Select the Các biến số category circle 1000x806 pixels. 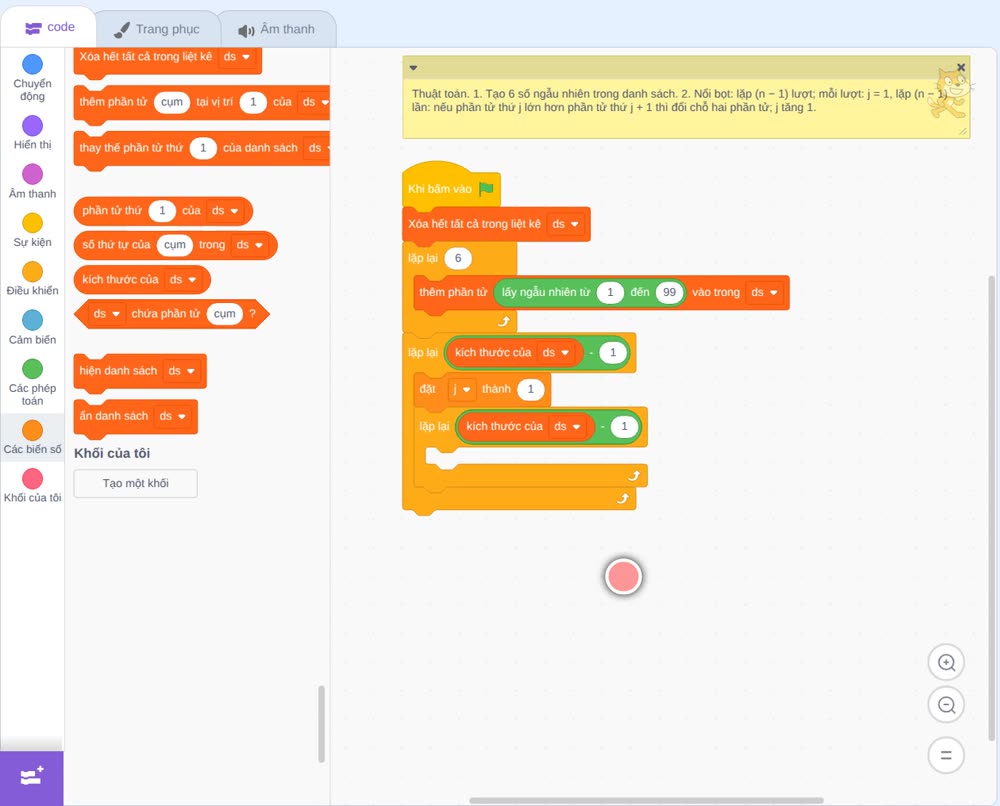[33, 430]
